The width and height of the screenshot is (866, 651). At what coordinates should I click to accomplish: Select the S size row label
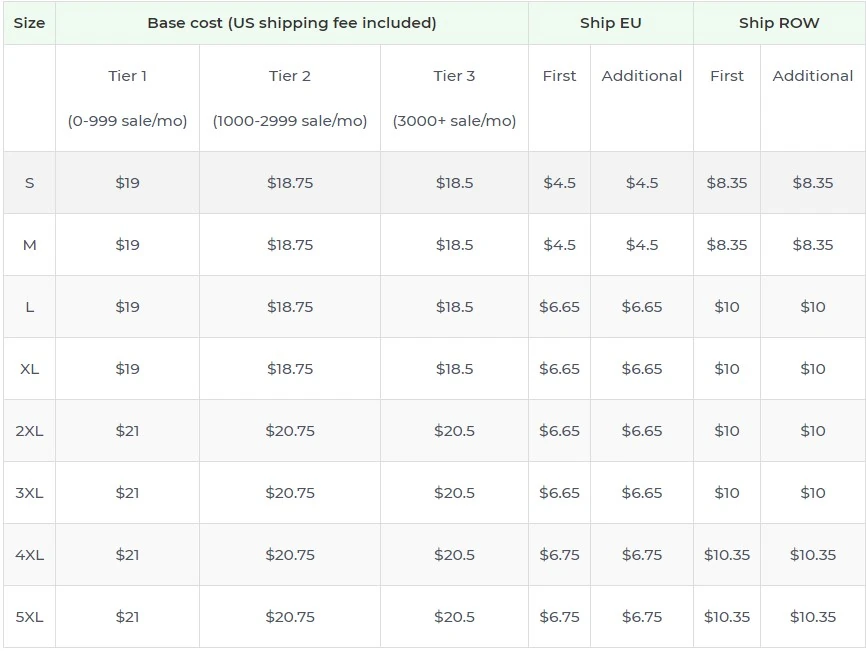point(29,183)
